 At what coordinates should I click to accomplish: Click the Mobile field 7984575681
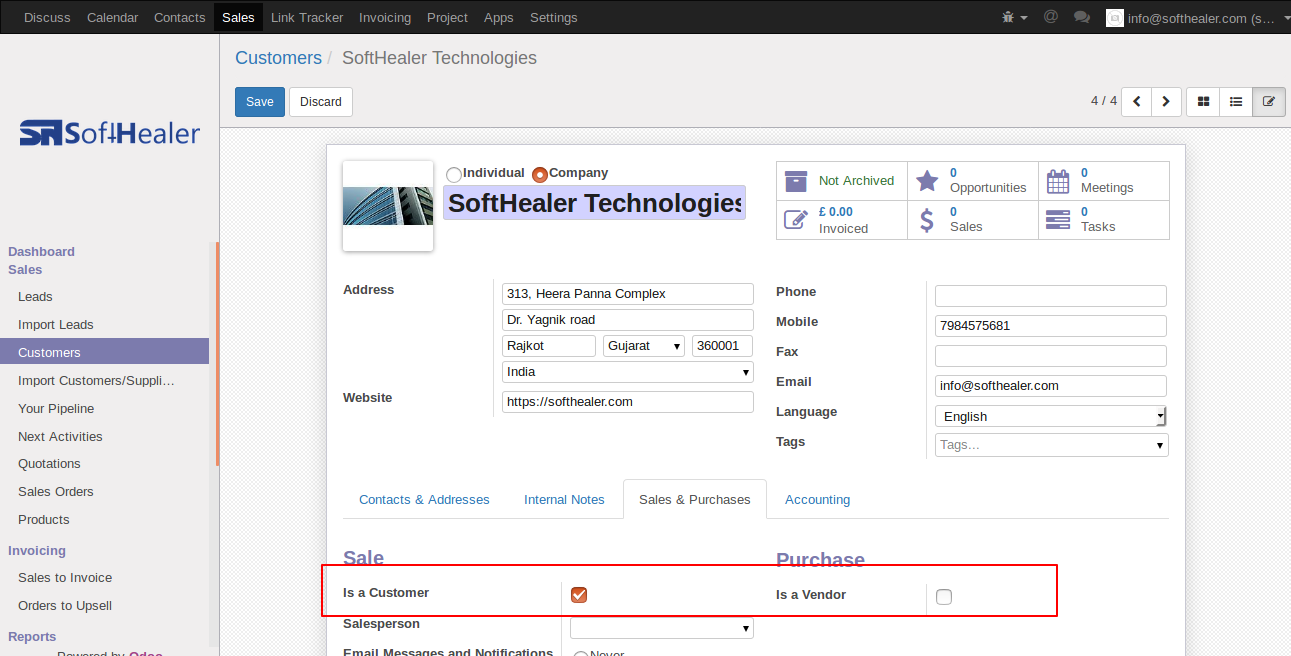coord(1051,326)
